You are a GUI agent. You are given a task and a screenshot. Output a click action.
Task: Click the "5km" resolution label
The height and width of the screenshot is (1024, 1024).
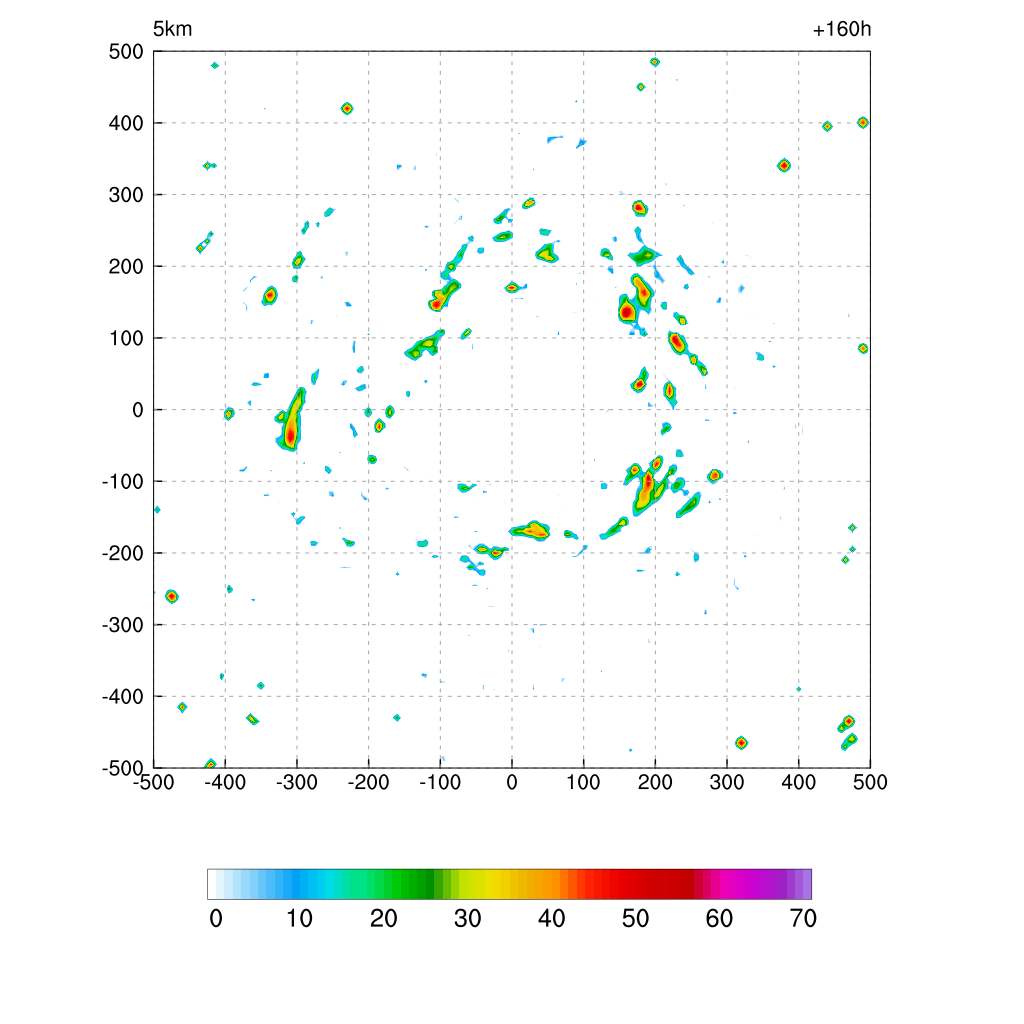[x=172, y=29]
